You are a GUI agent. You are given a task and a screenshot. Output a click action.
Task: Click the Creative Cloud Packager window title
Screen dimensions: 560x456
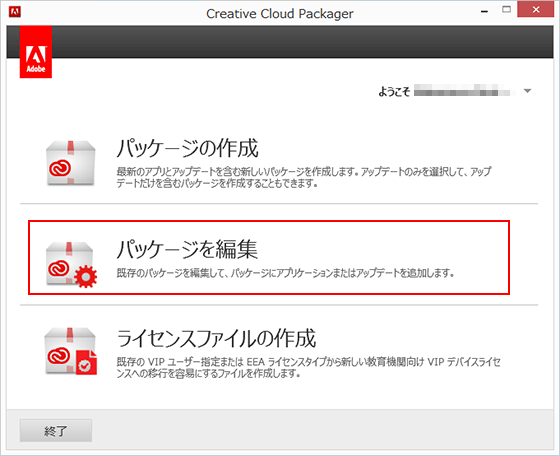(280, 14)
